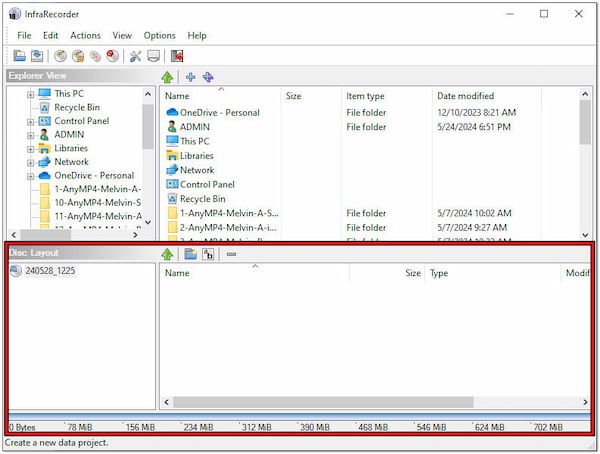Open the Edit menu
Screen dimensions: 600x454
coord(51,36)
